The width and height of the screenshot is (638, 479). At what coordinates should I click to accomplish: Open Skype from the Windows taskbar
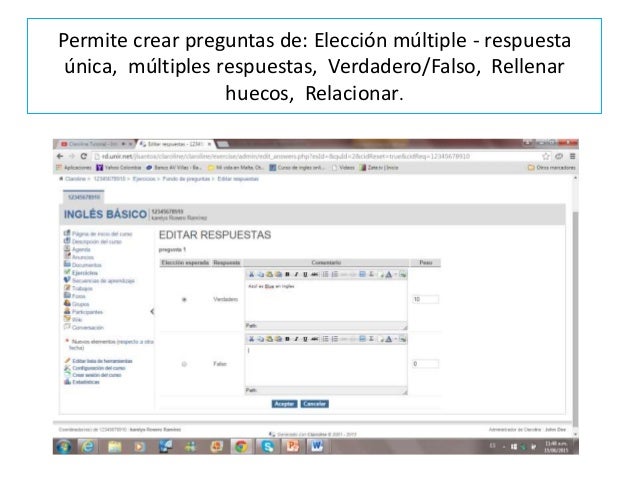(267, 446)
